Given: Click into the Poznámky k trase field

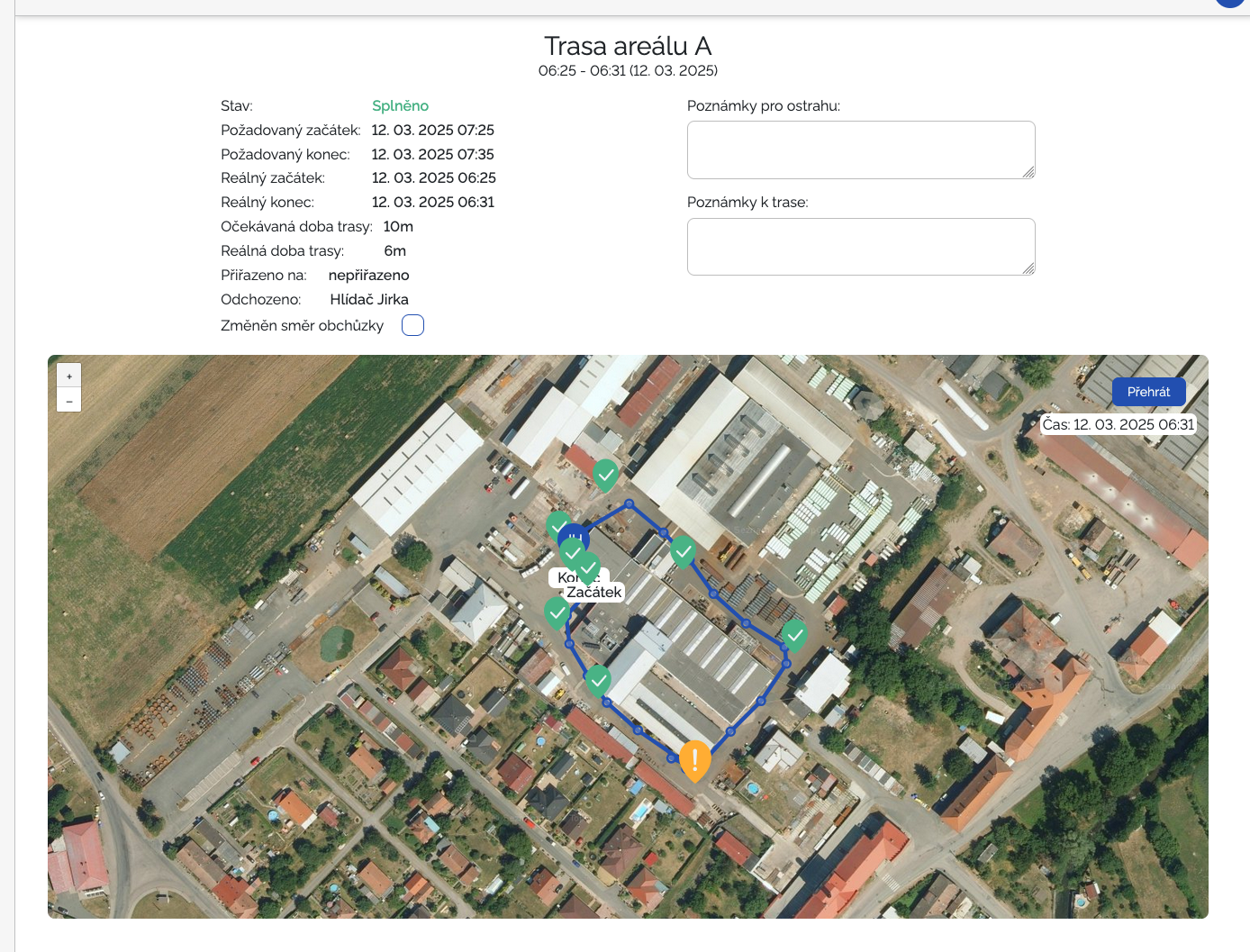Looking at the screenshot, I should 860,246.
